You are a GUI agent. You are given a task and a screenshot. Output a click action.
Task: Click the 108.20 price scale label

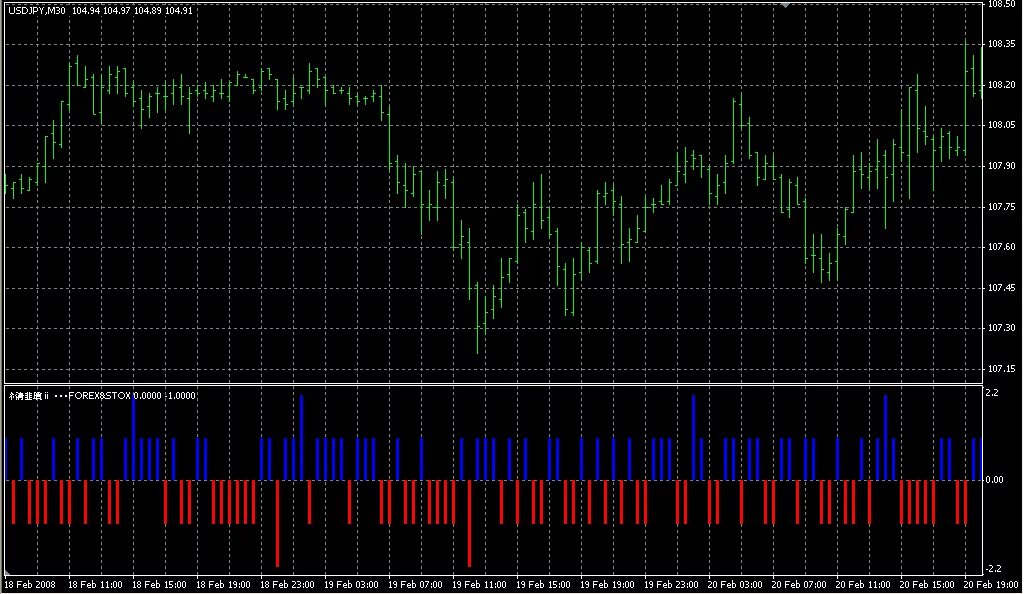point(1001,85)
